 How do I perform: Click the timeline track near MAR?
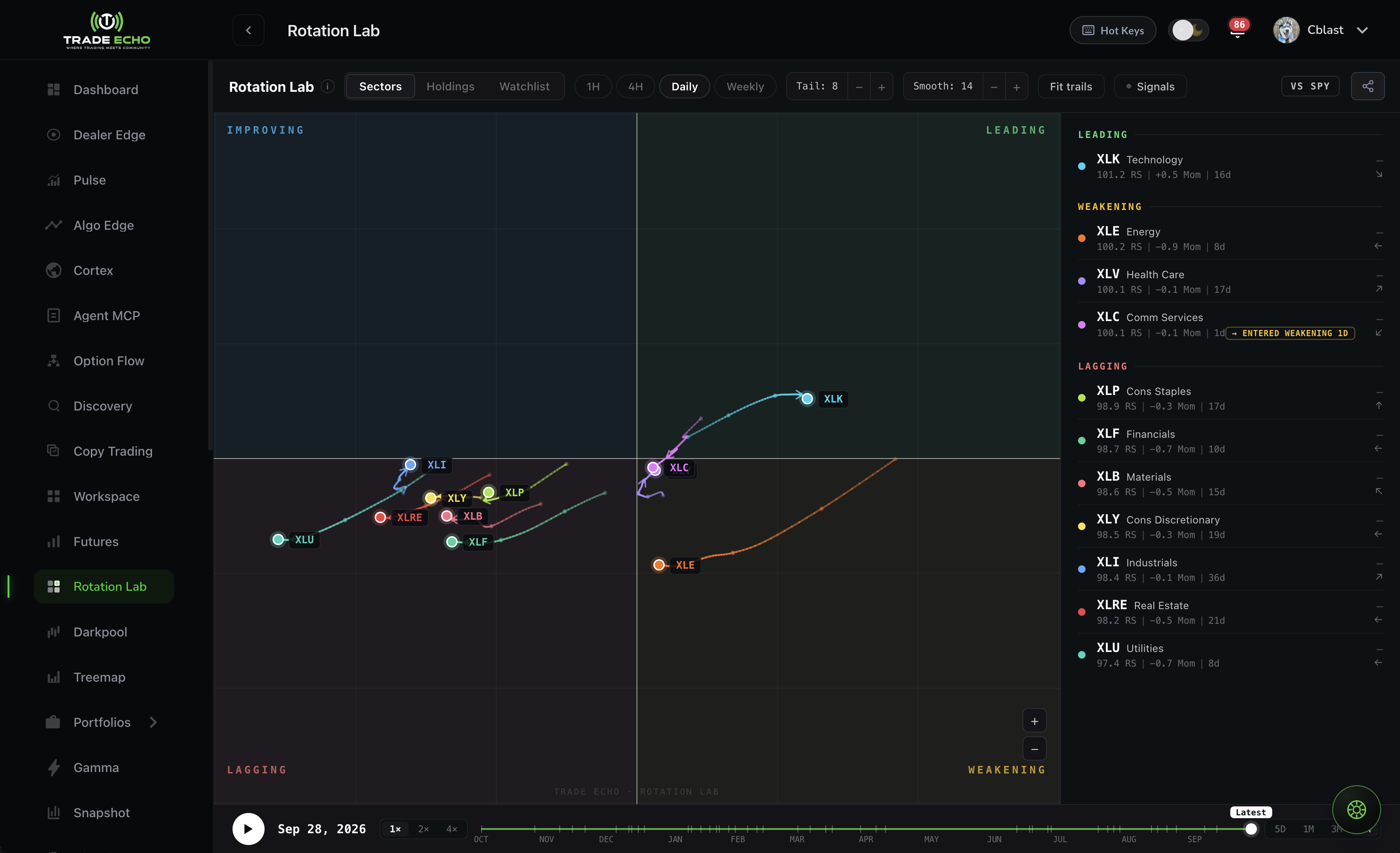point(797,829)
